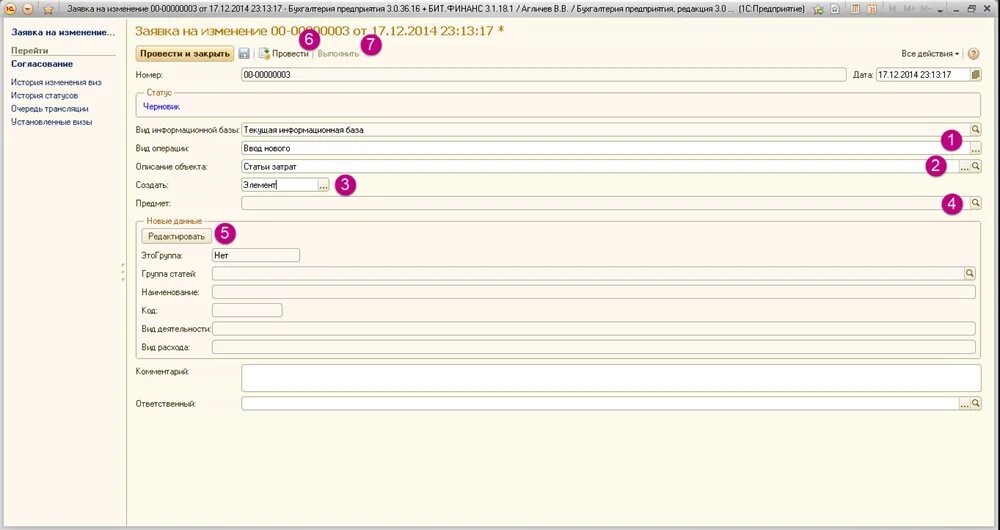
Task: Open magnifier icon for Описание объекта
Action: tap(976, 166)
